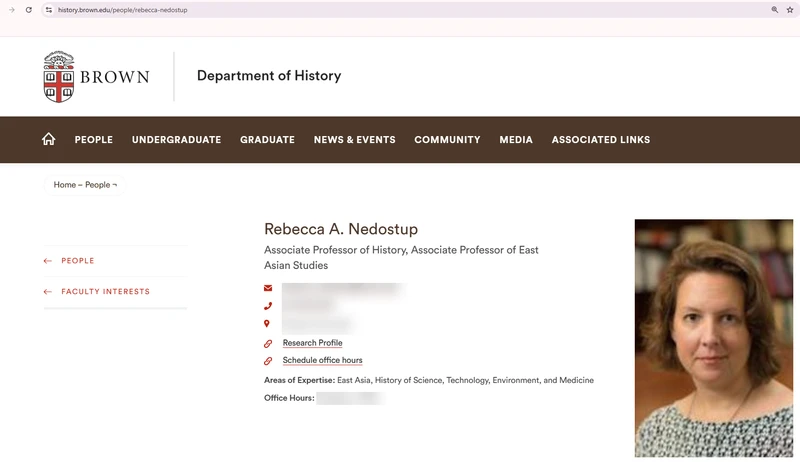Click the Associate Professor of History title text
800x462 pixels.
[x=401, y=258]
